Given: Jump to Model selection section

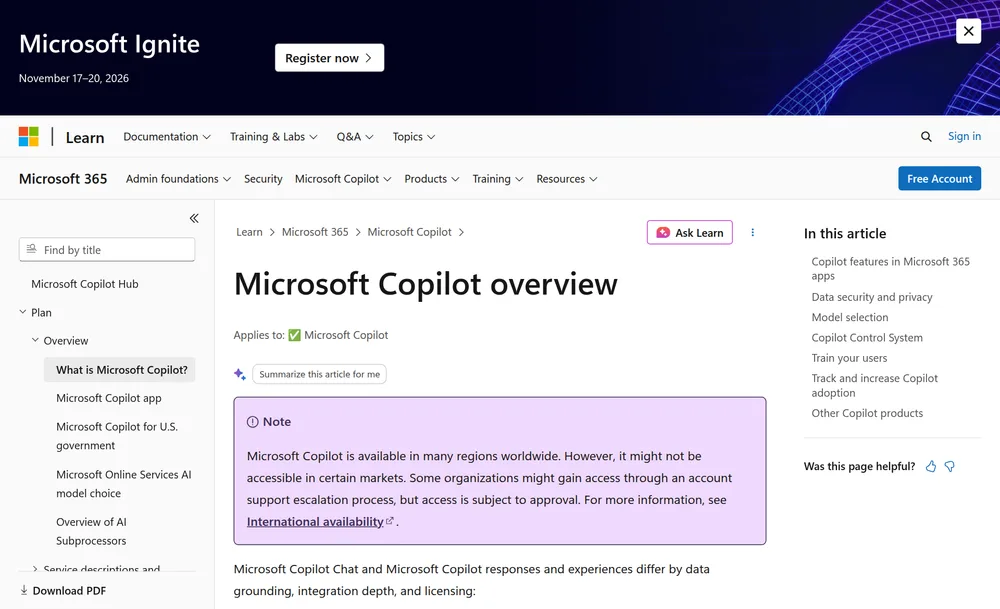Looking at the screenshot, I should click(x=849, y=318).
